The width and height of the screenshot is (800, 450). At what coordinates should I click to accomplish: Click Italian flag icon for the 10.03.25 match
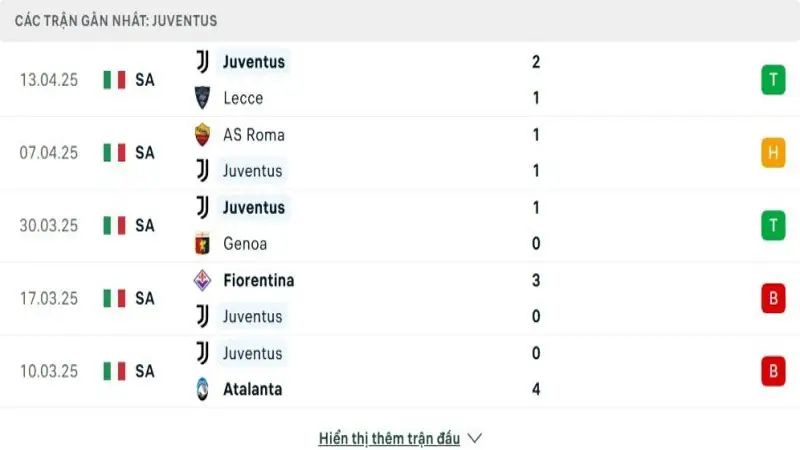click(x=114, y=371)
